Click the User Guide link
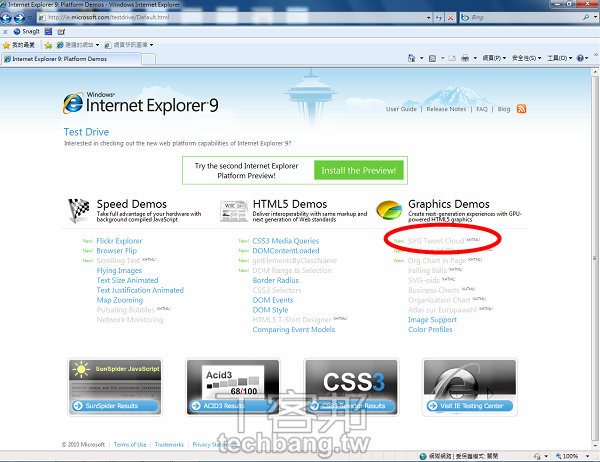600x462 pixels. click(x=401, y=109)
